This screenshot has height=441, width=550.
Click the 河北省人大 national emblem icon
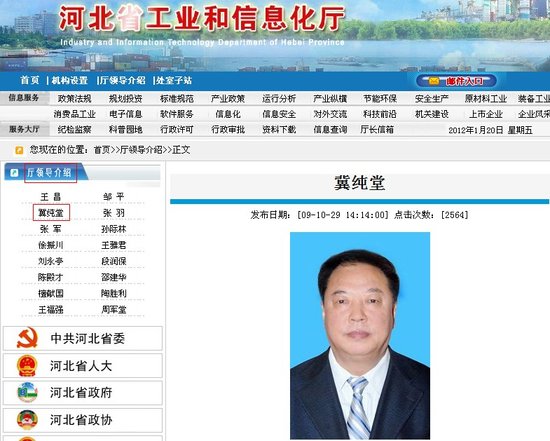[x=27, y=366]
